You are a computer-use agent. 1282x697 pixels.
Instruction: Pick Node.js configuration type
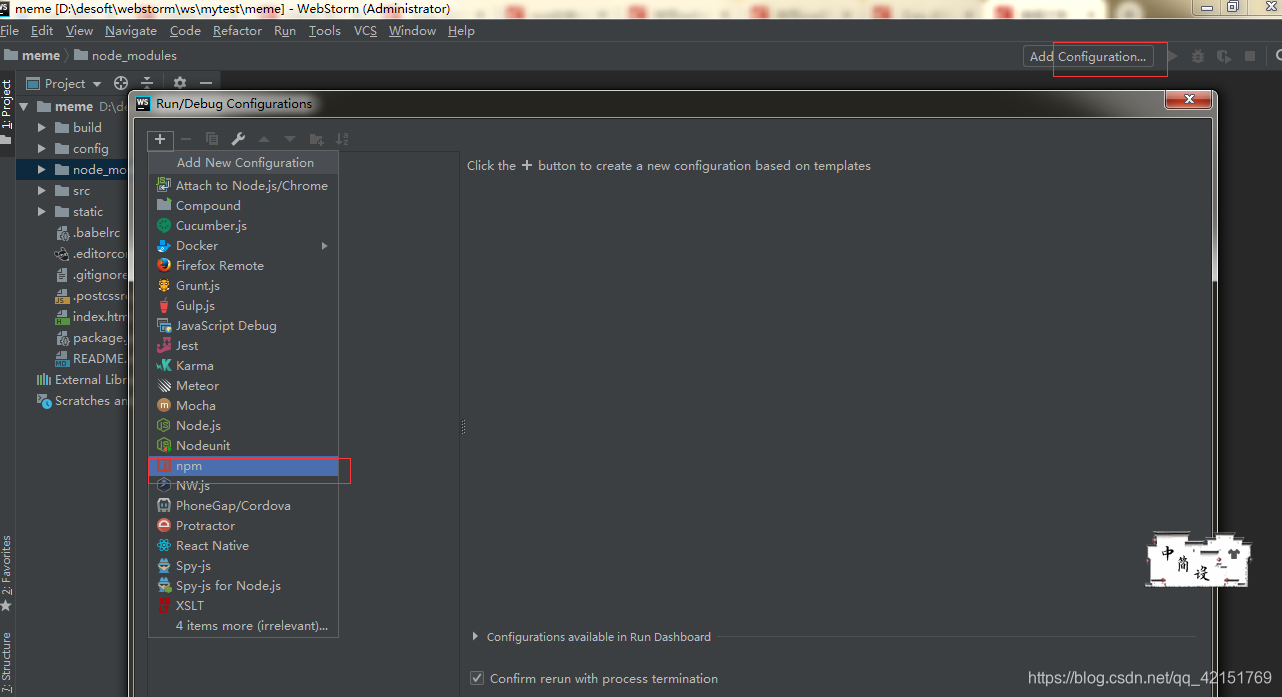(x=243, y=425)
